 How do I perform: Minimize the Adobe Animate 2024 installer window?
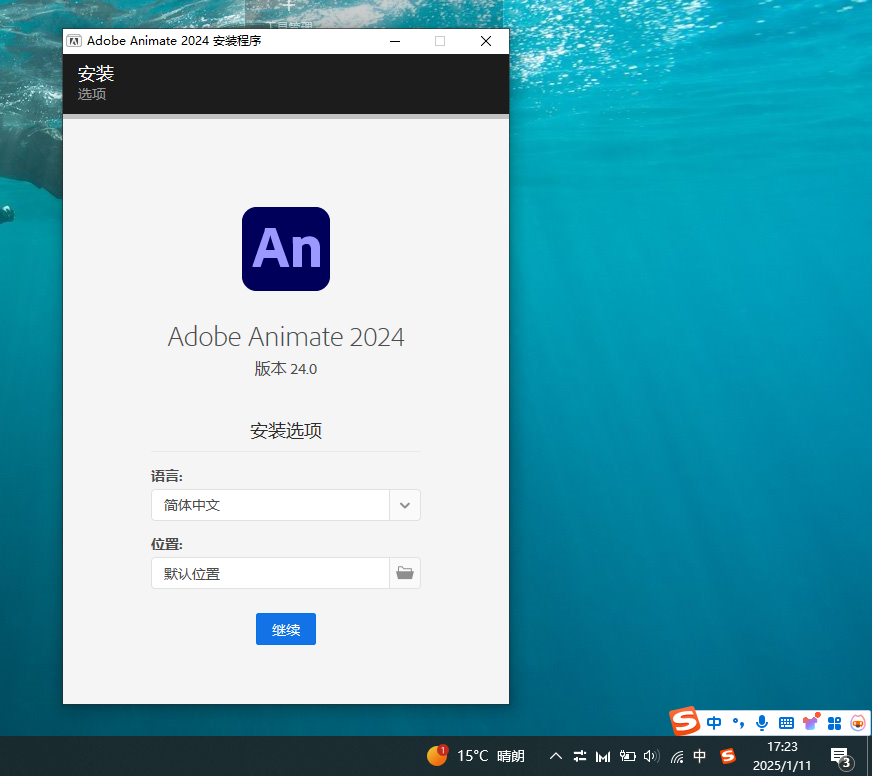395,41
